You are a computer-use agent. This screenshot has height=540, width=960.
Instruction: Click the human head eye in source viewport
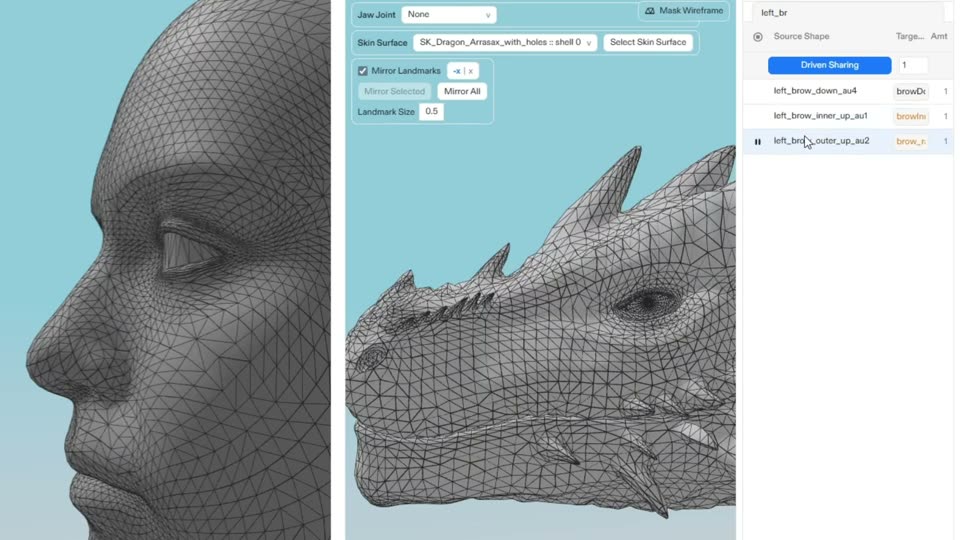point(189,252)
